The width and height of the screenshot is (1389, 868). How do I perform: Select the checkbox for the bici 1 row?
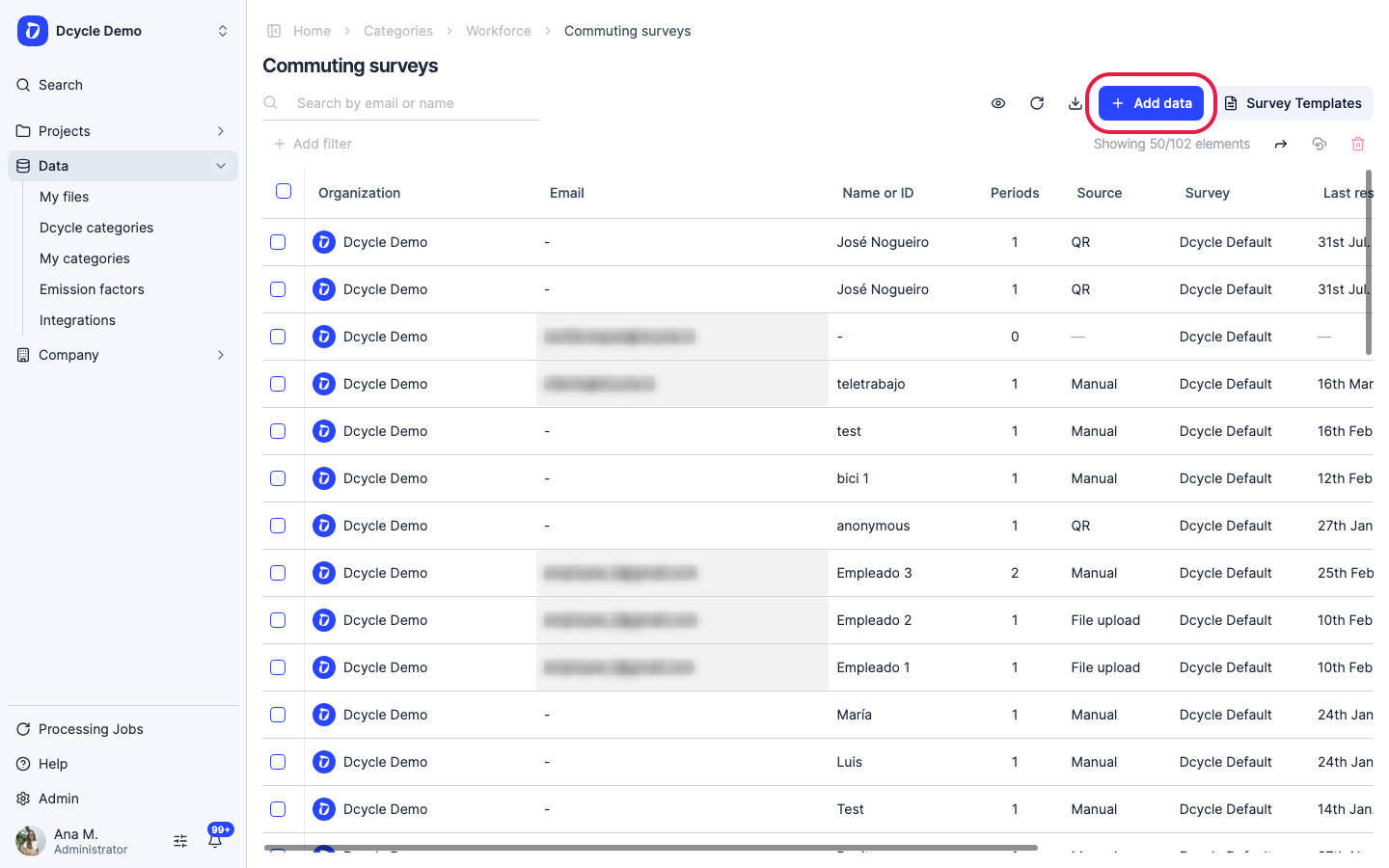point(278,478)
